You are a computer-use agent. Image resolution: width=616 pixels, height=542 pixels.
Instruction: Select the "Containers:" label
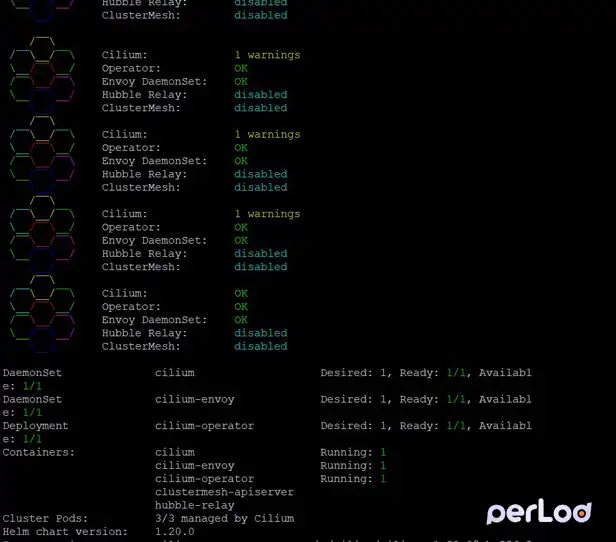tap(38, 452)
